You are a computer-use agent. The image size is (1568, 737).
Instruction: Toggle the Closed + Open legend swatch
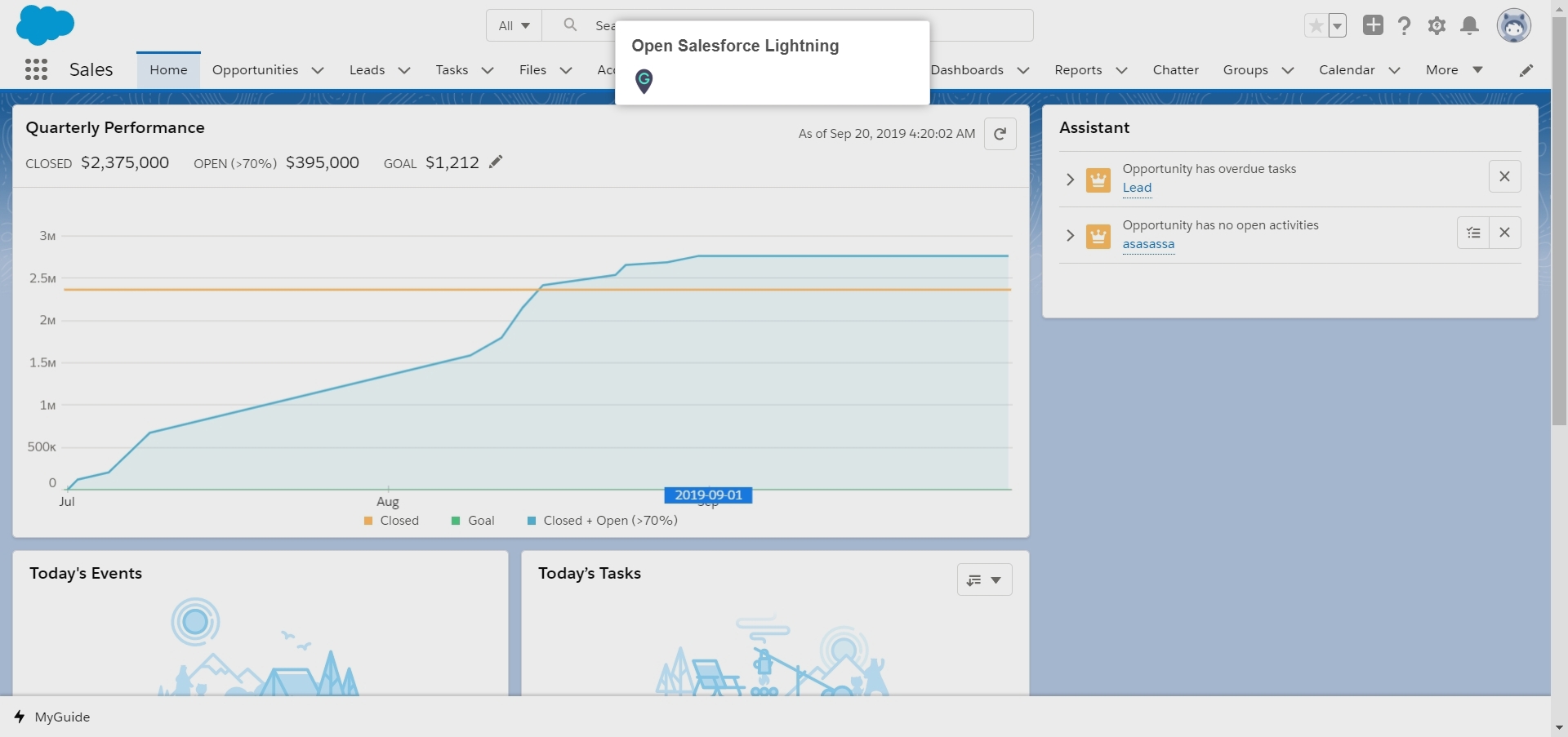tap(532, 521)
